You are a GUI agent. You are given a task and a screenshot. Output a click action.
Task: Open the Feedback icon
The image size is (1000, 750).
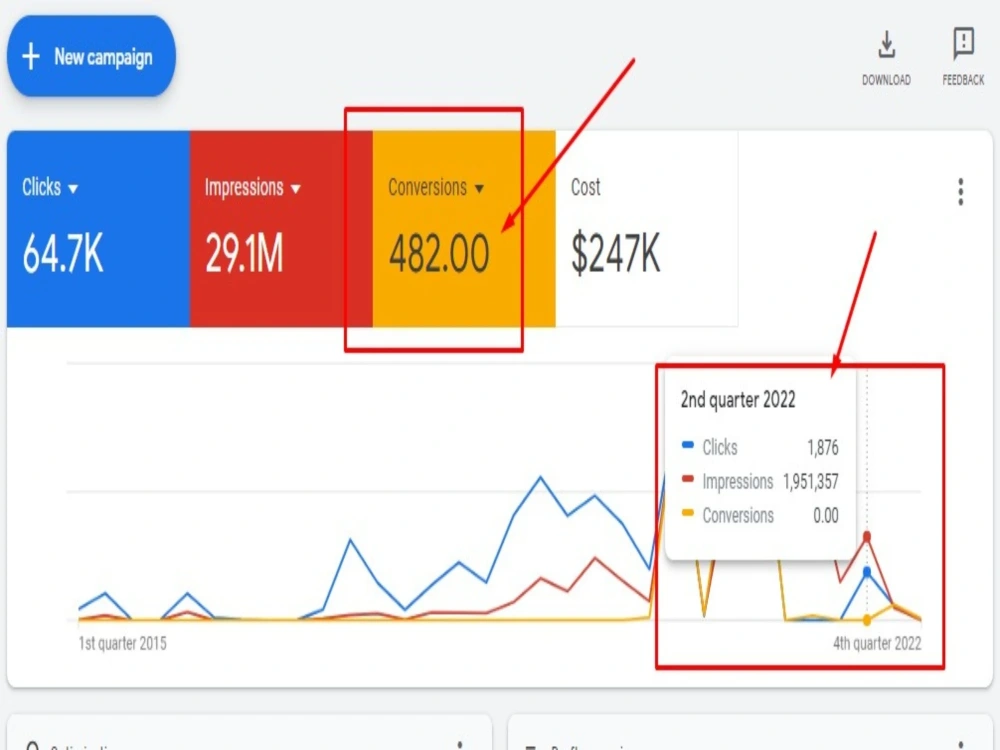963,43
